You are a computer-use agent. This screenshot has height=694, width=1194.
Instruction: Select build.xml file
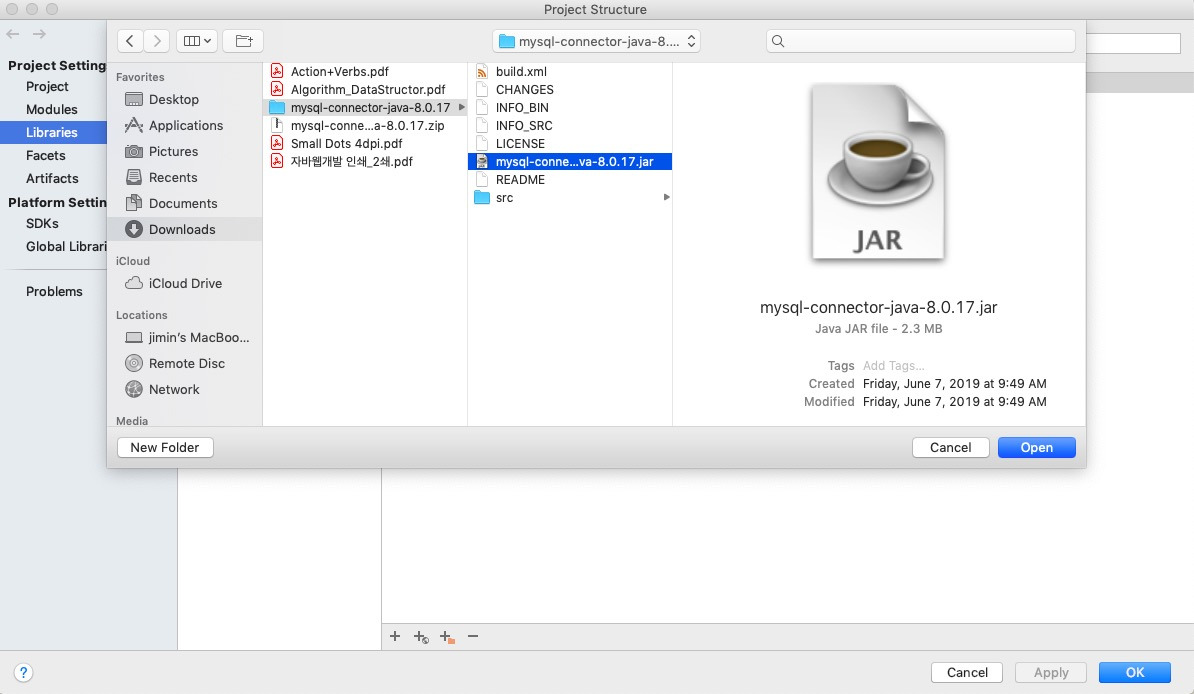570,72
